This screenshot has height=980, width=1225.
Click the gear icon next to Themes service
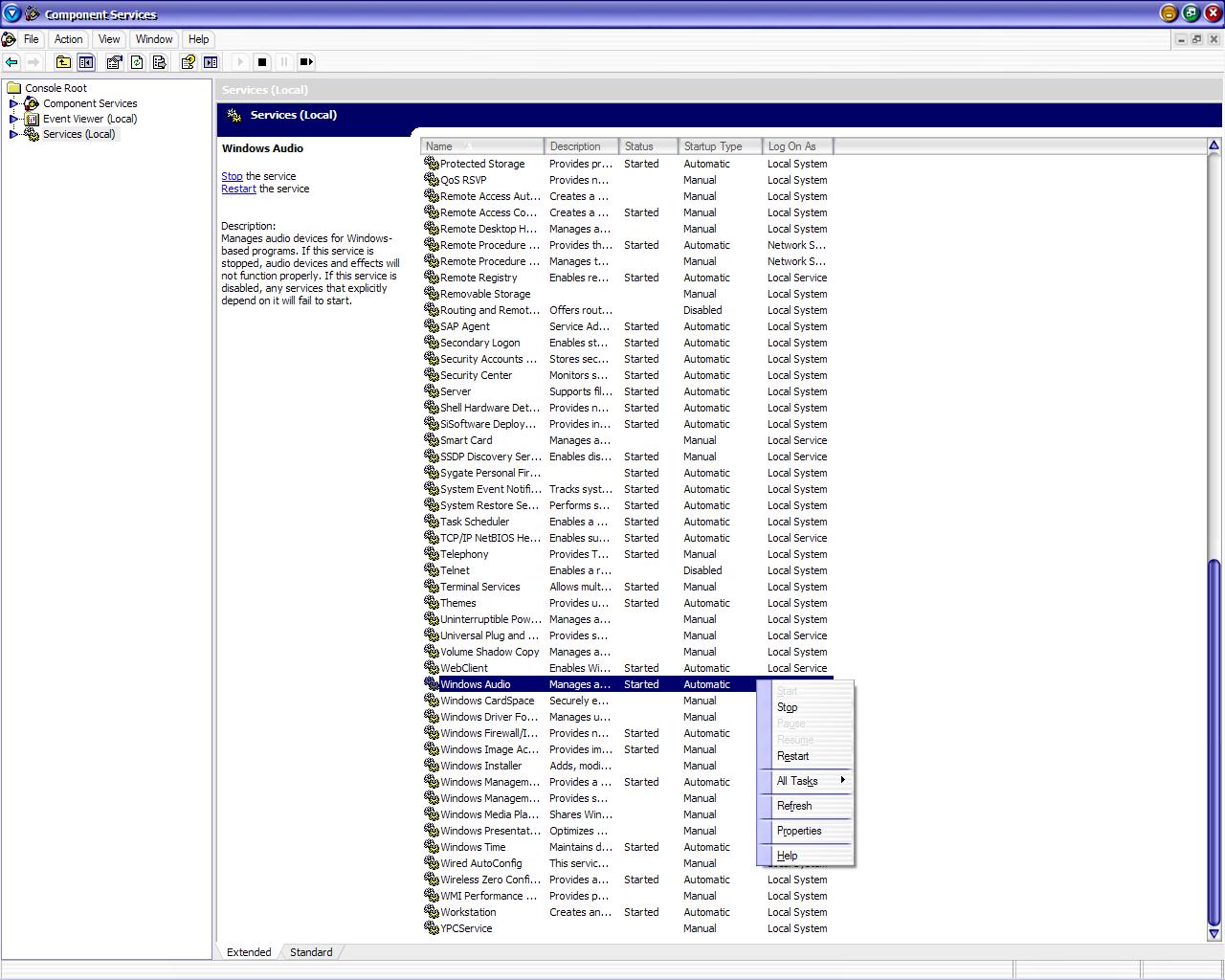point(432,603)
